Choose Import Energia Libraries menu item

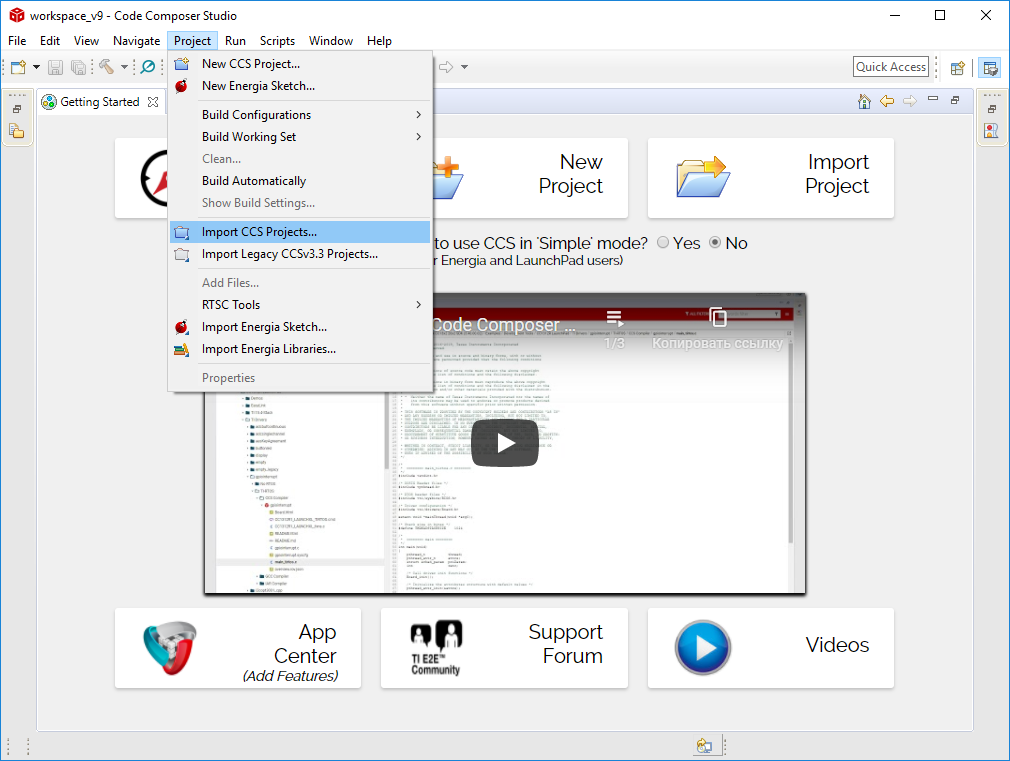tap(300, 349)
